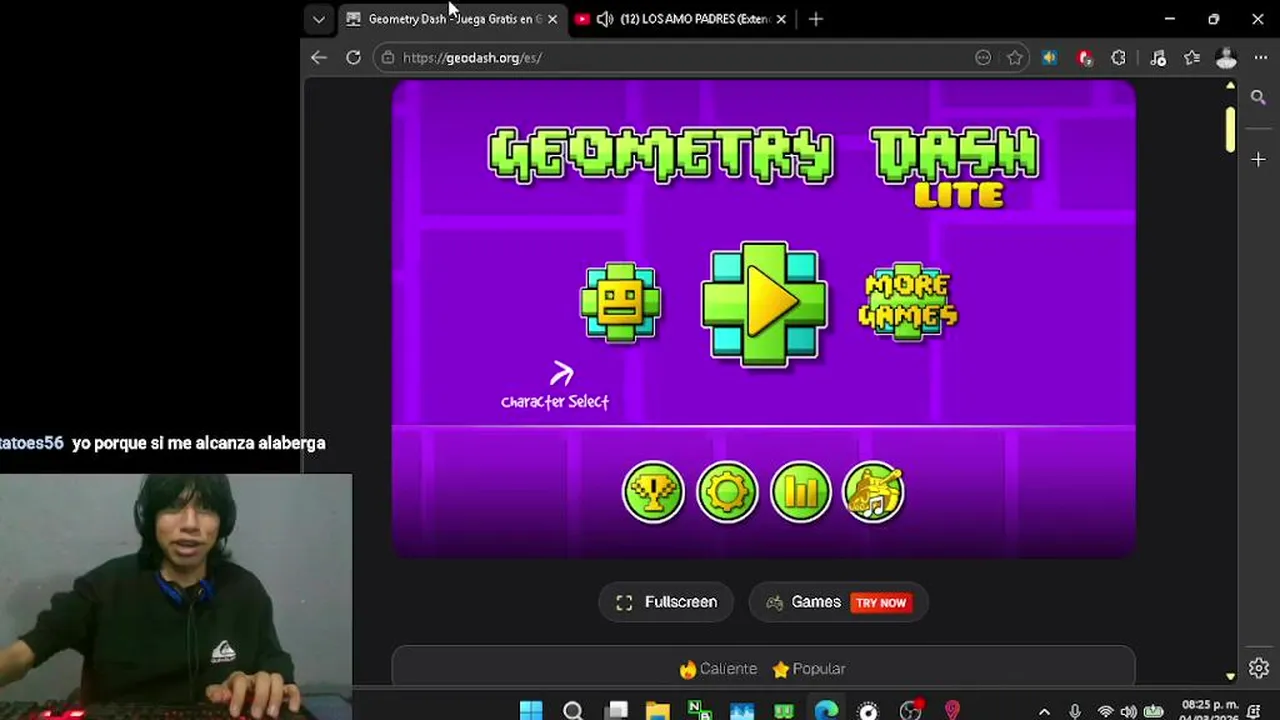
Task: Open the red extension icon in the toolbar
Action: 1085,58
